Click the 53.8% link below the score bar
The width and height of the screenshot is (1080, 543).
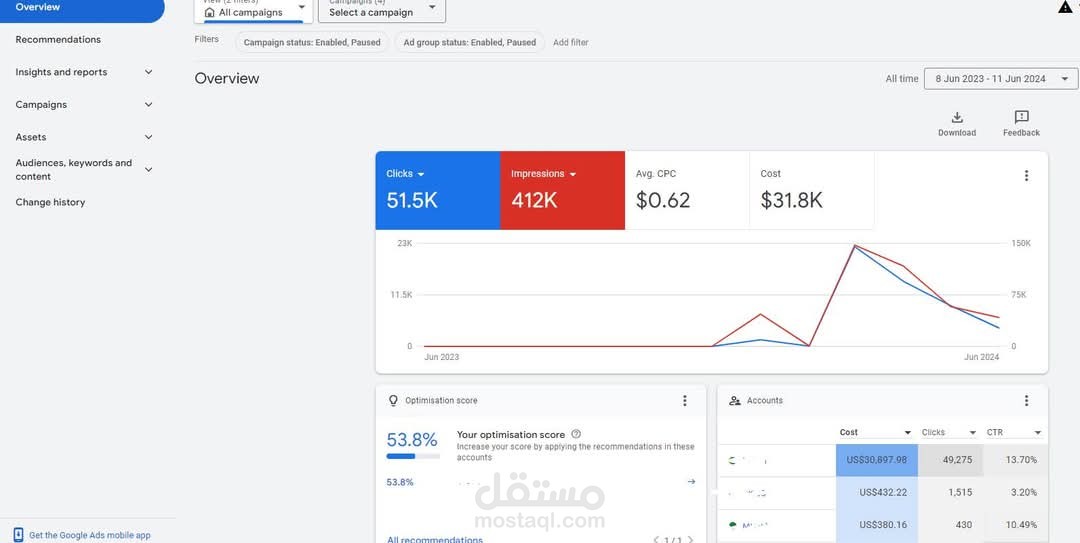click(399, 482)
